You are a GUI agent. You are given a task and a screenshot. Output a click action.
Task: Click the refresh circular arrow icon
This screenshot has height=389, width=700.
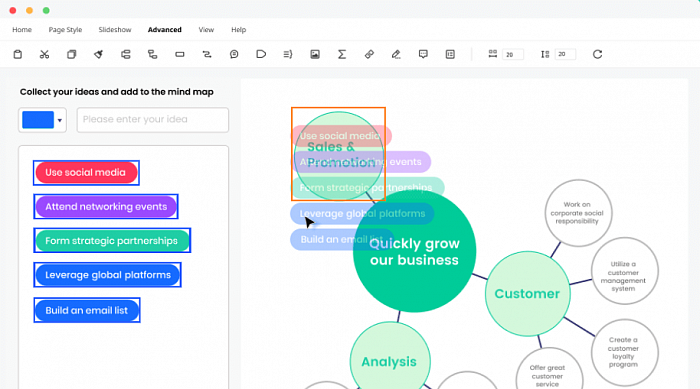coord(597,54)
